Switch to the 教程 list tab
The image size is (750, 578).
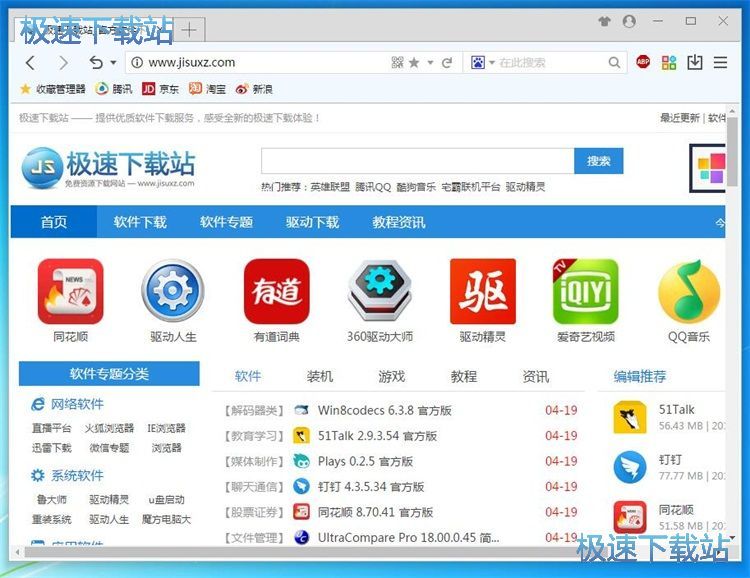(x=463, y=377)
